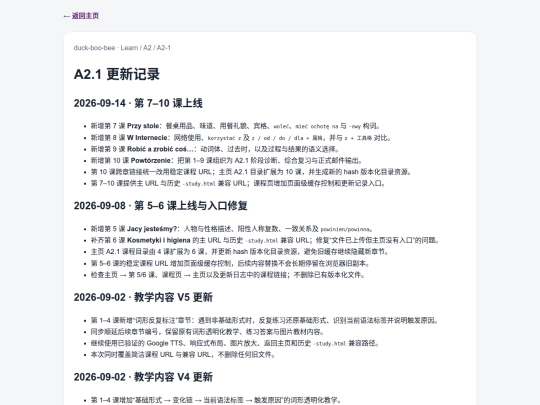Click heading 2026-09-08 · 第 5–6 课上线与入口修复
Screen dimensions: 540x405
(x=160, y=206)
